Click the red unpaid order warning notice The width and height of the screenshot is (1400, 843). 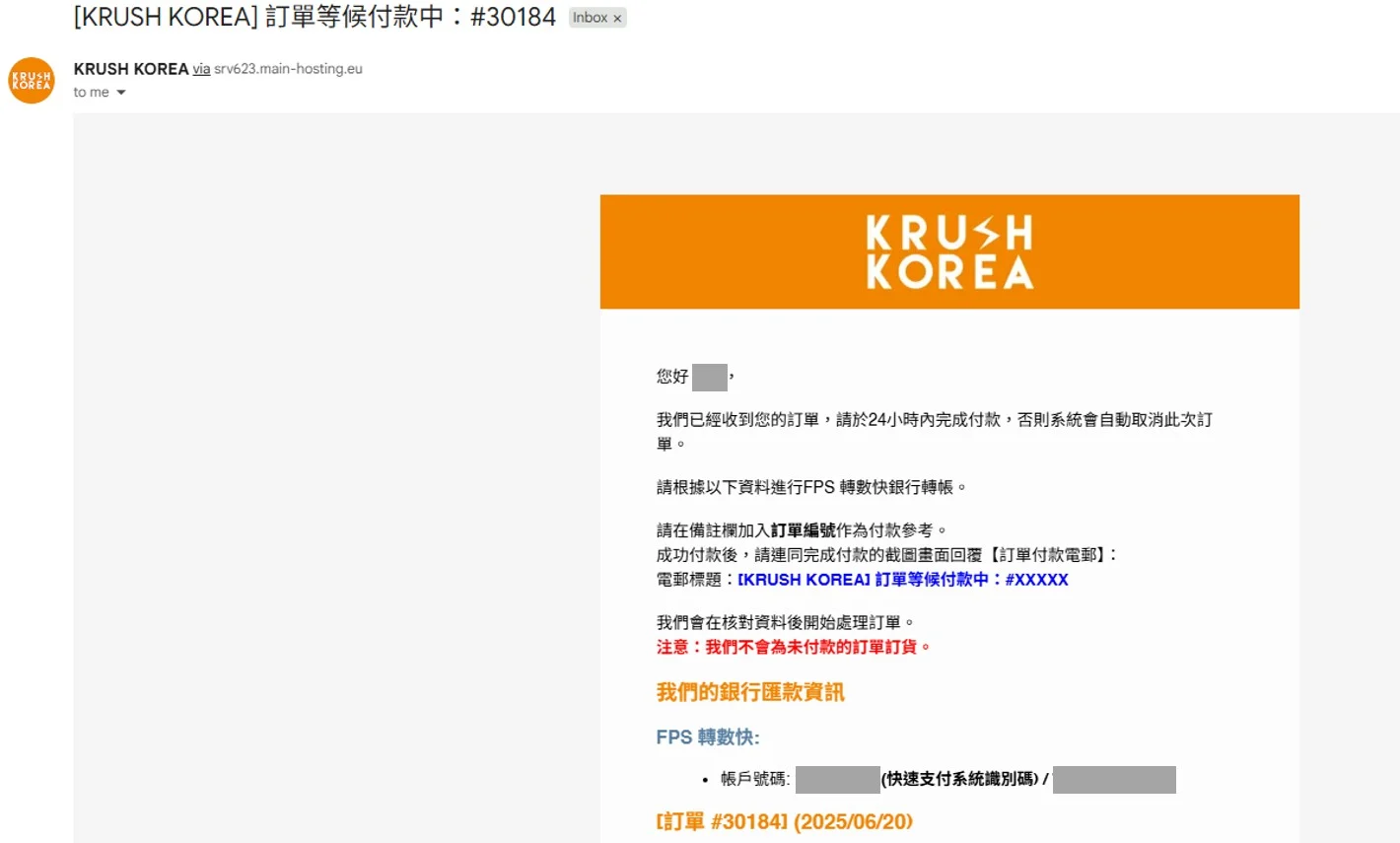point(793,647)
